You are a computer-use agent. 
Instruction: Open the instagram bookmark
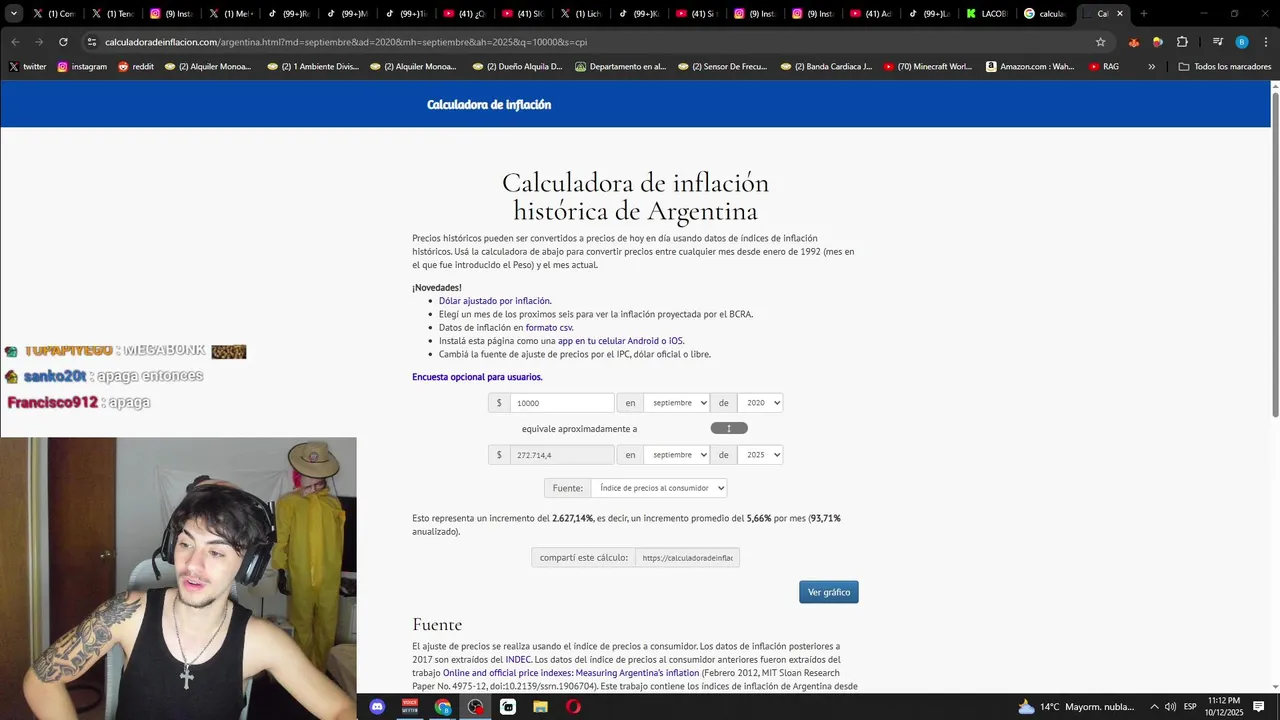tap(82, 67)
